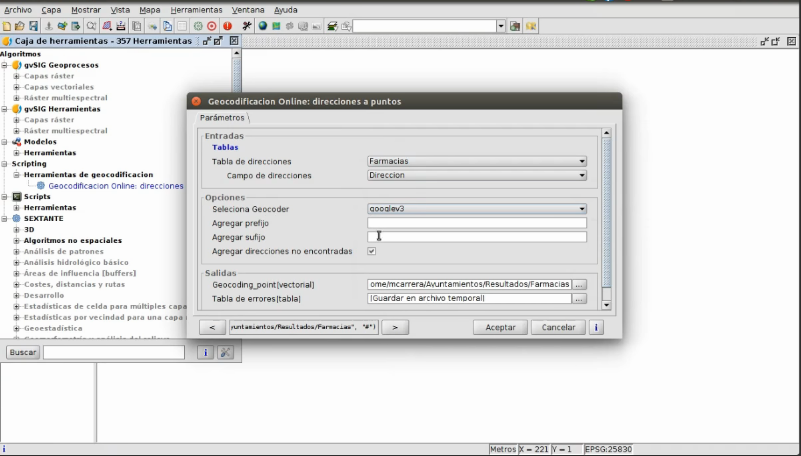The height and width of the screenshot is (456, 801).
Task: Click the dialog's vertical scrollbar
Action: coord(606,220)
